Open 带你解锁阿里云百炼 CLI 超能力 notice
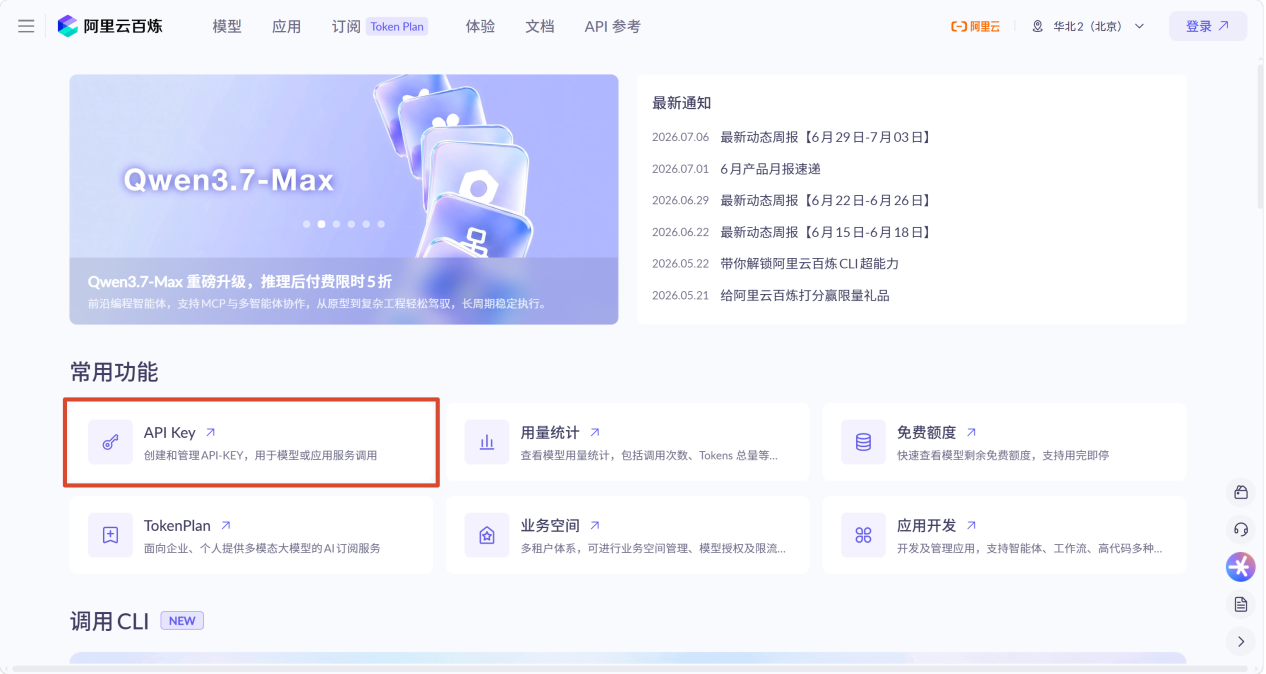The width and height of the screenshot is (1266, 674). [x=809, y=264]
